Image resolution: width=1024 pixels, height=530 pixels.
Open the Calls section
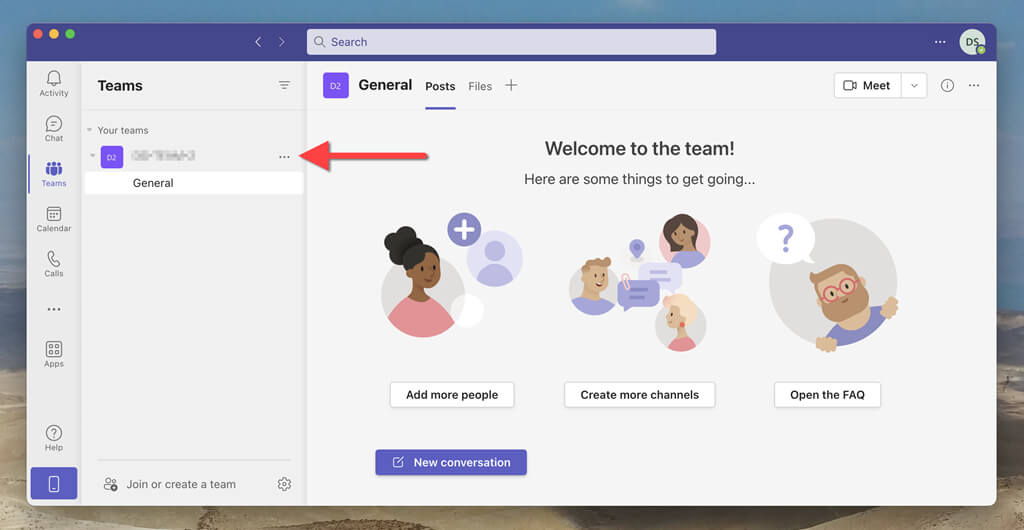click(x=54, y=264)
